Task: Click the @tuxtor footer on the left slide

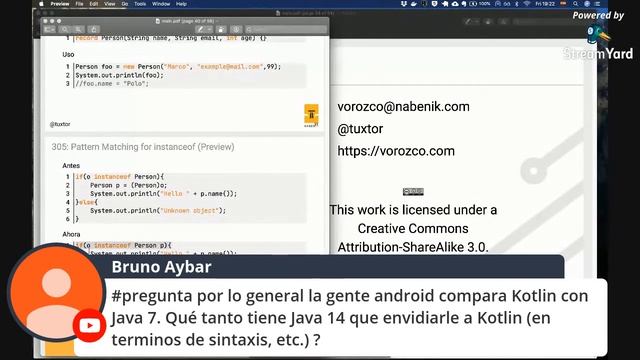Action: pos(60,124)
